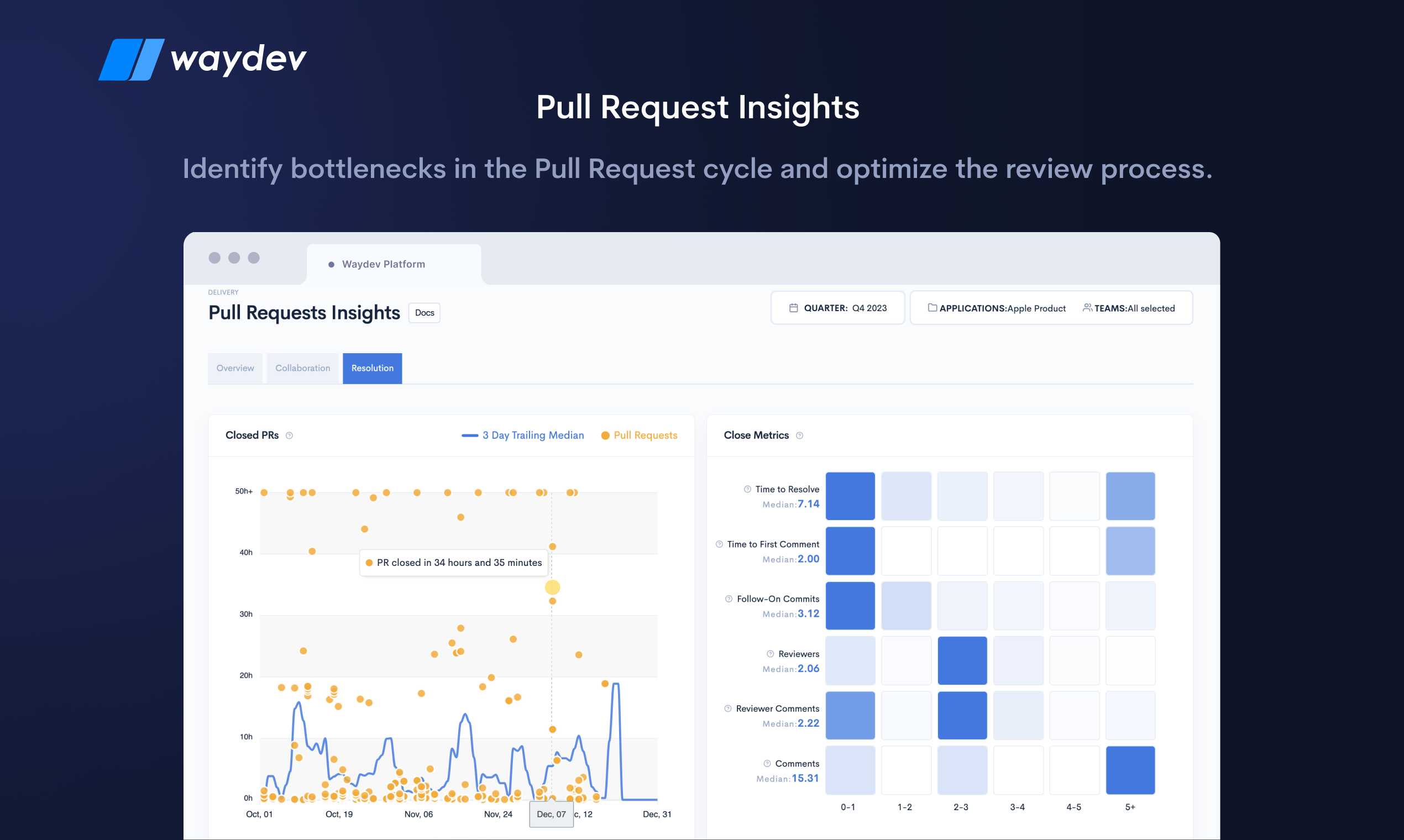The image size is (1404, 840).
Task: Open the Docs button
Action: [x=424, y=312]
